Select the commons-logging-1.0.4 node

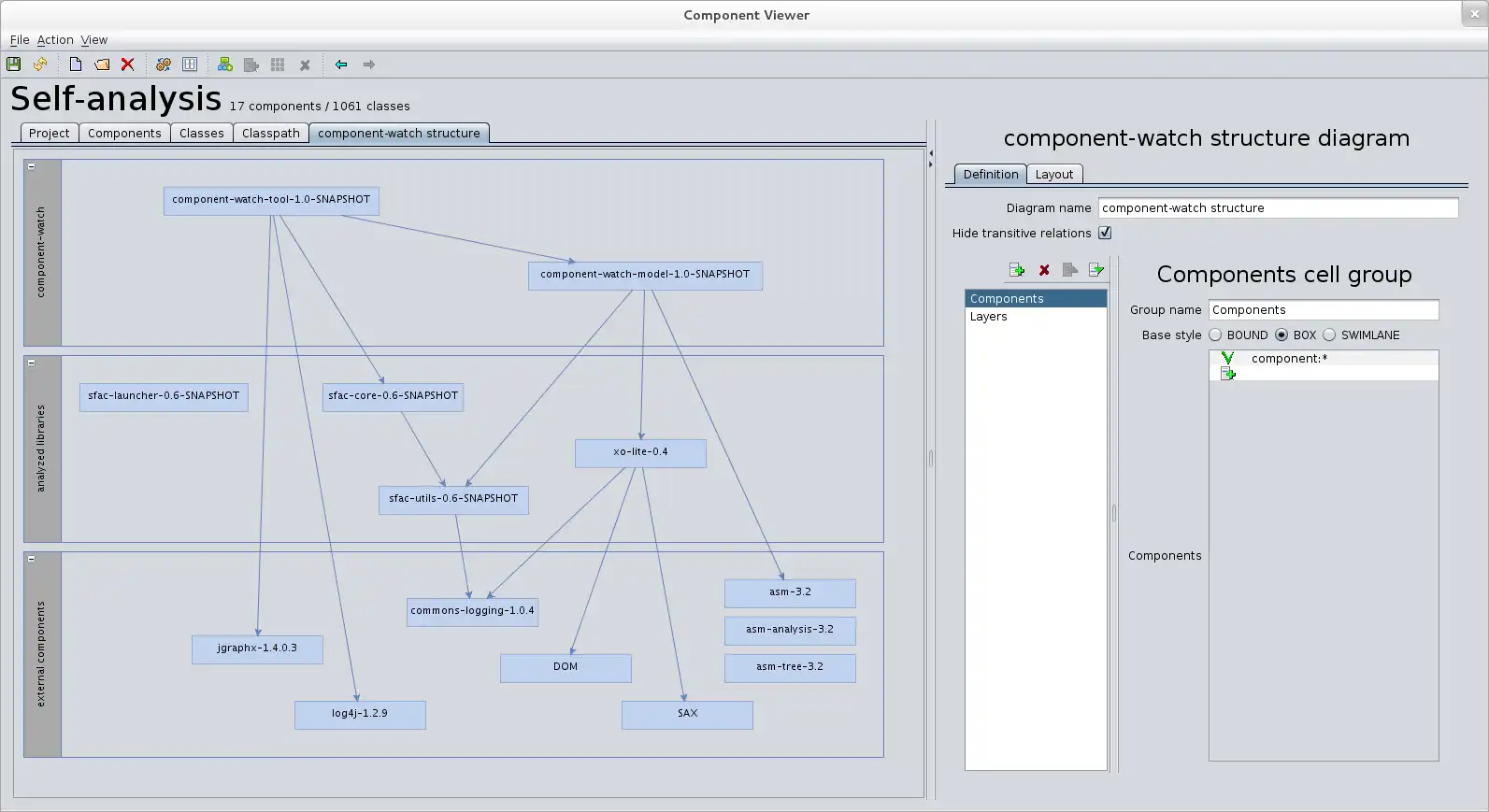tap(472, 611)
